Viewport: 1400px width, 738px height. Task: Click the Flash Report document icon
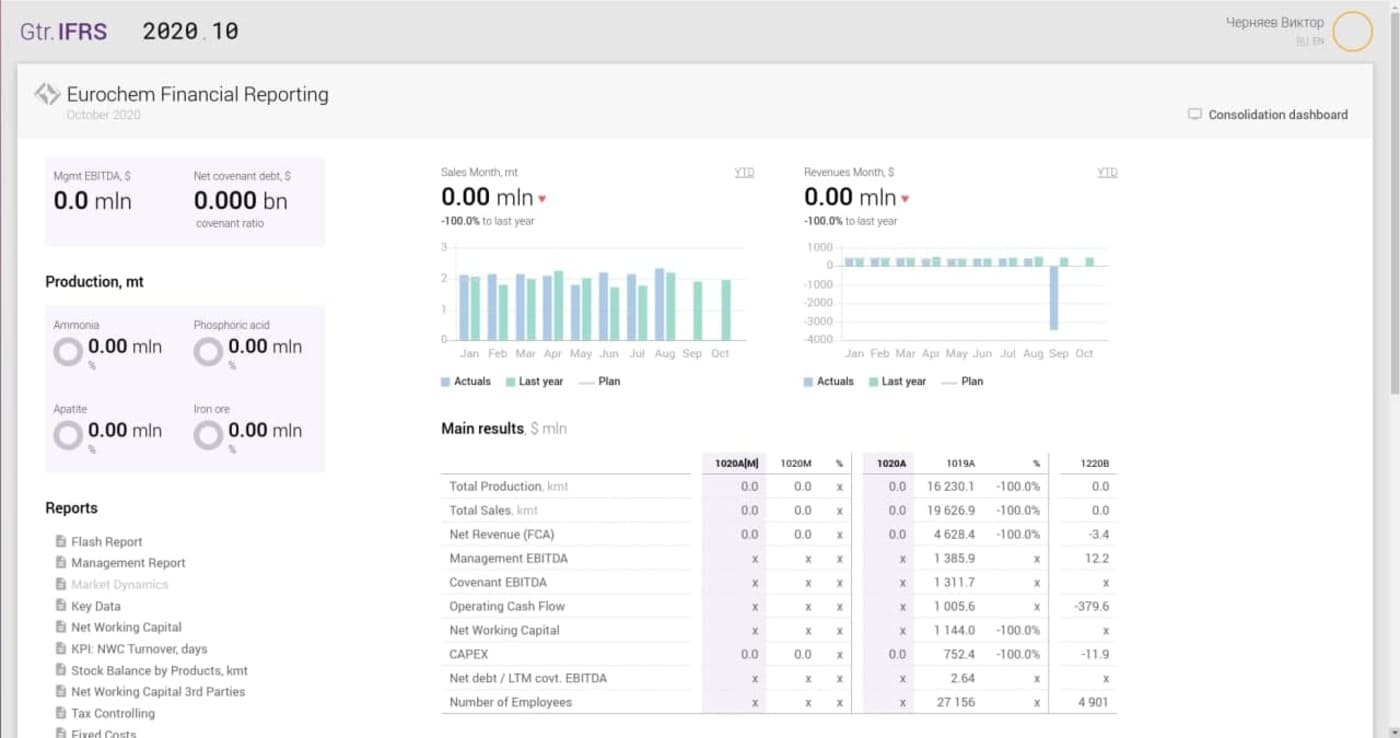tap(61, 541)
